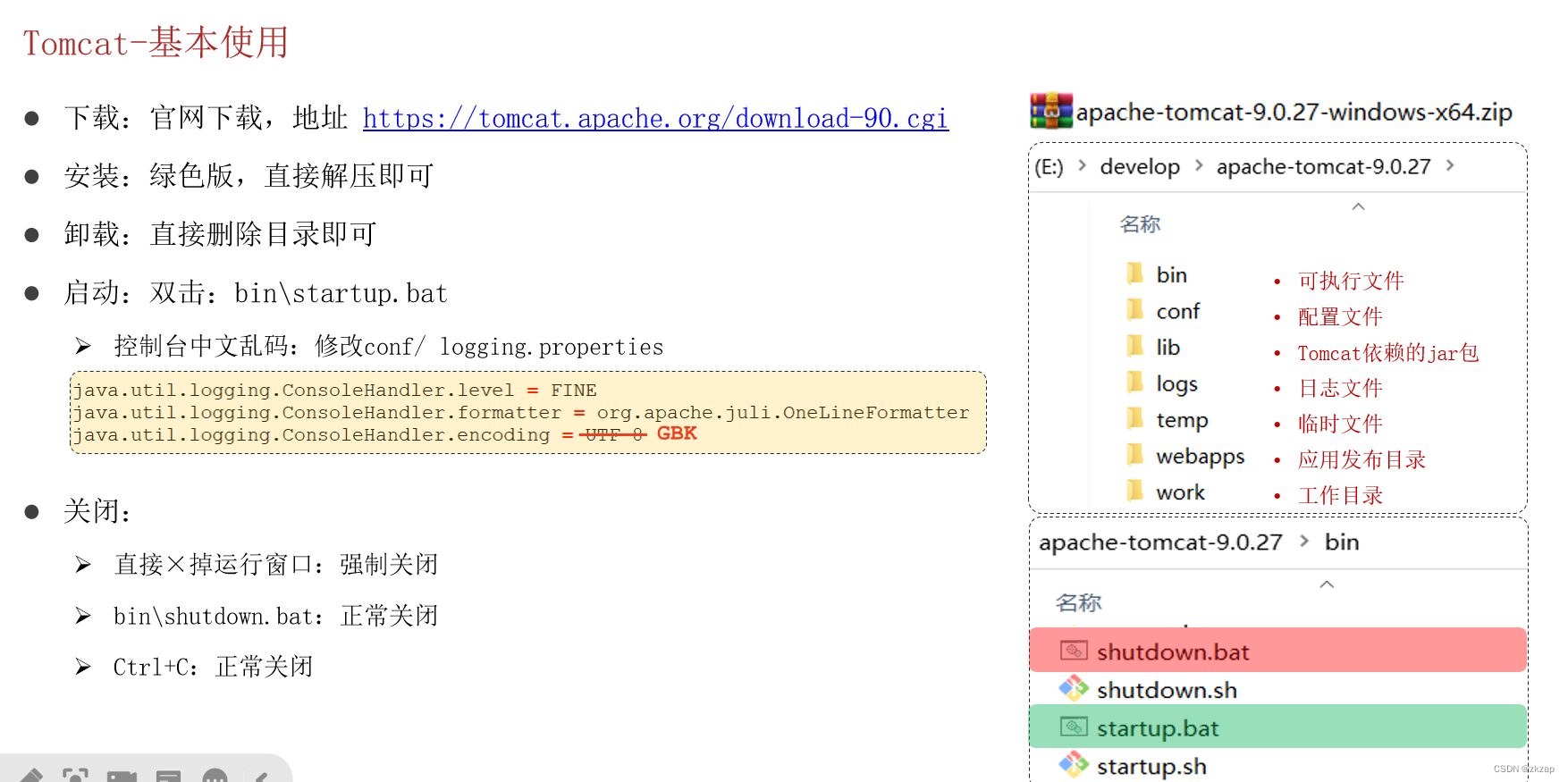Click the struck-through UTF-8 value
The image size is (1568, 782).
click(x=614, y=434)
